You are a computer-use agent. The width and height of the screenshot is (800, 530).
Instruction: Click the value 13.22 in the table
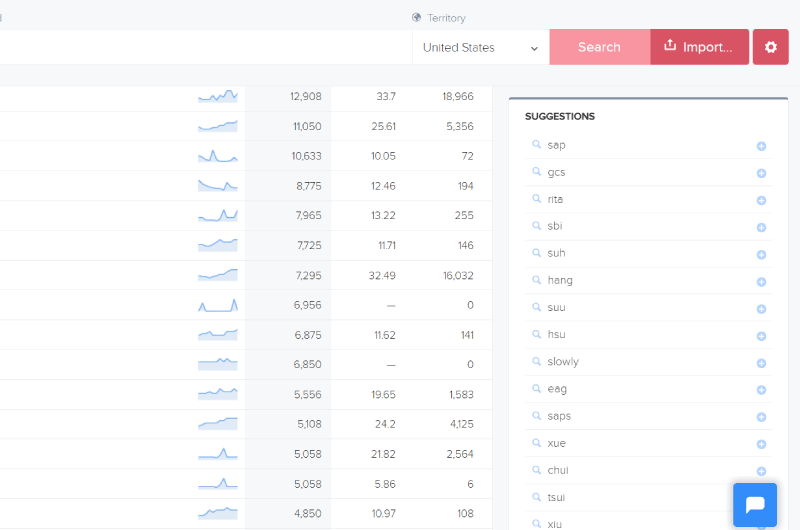tap(383, 215)
